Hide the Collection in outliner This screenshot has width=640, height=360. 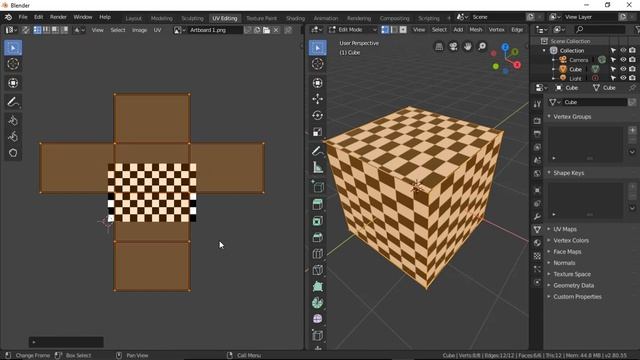(623, 50)
